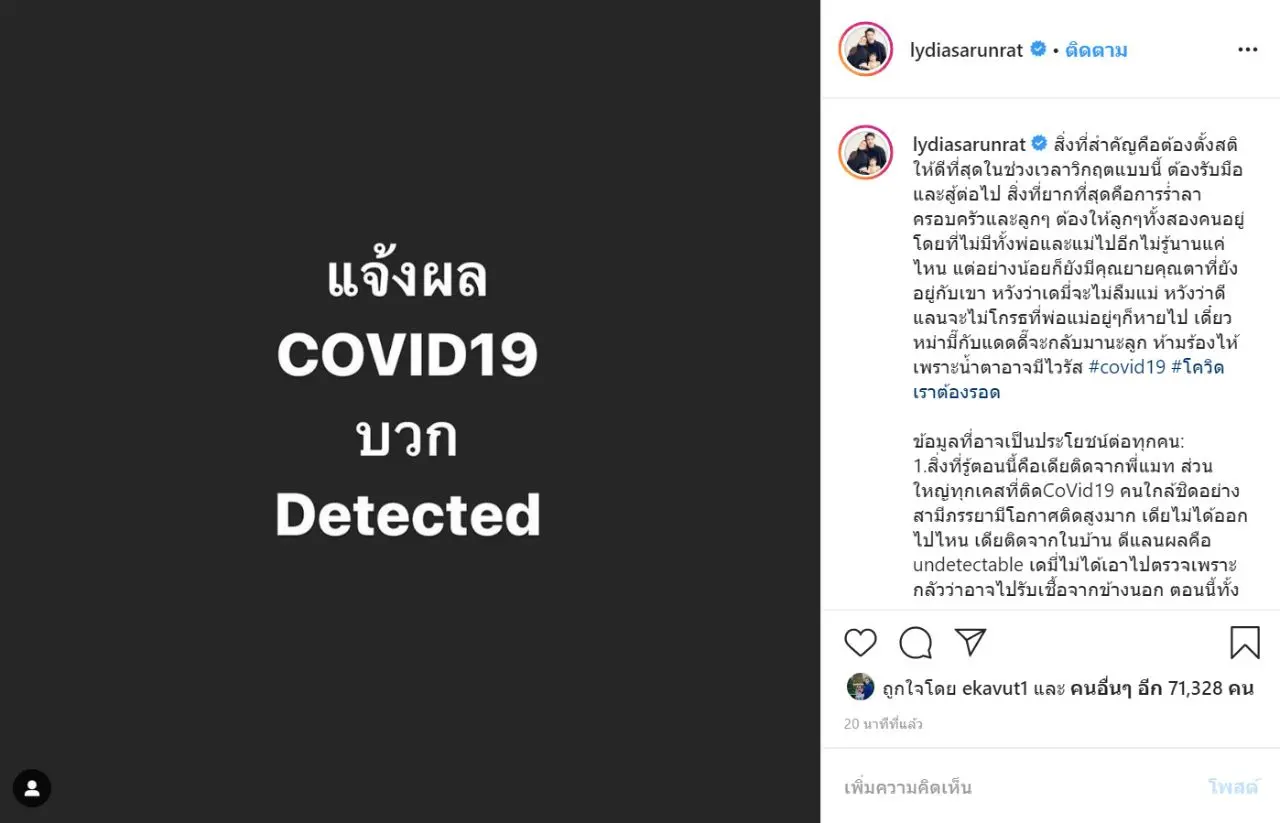Open lydiasarunrat username link in header
The image size is (1280, 823).
[968, 49]
